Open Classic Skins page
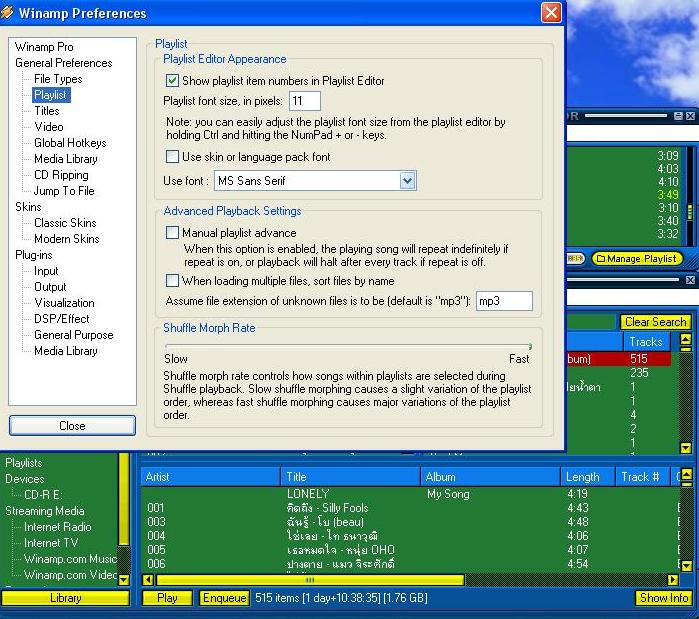This screenshot has height=619, width=699. (65, 223)
